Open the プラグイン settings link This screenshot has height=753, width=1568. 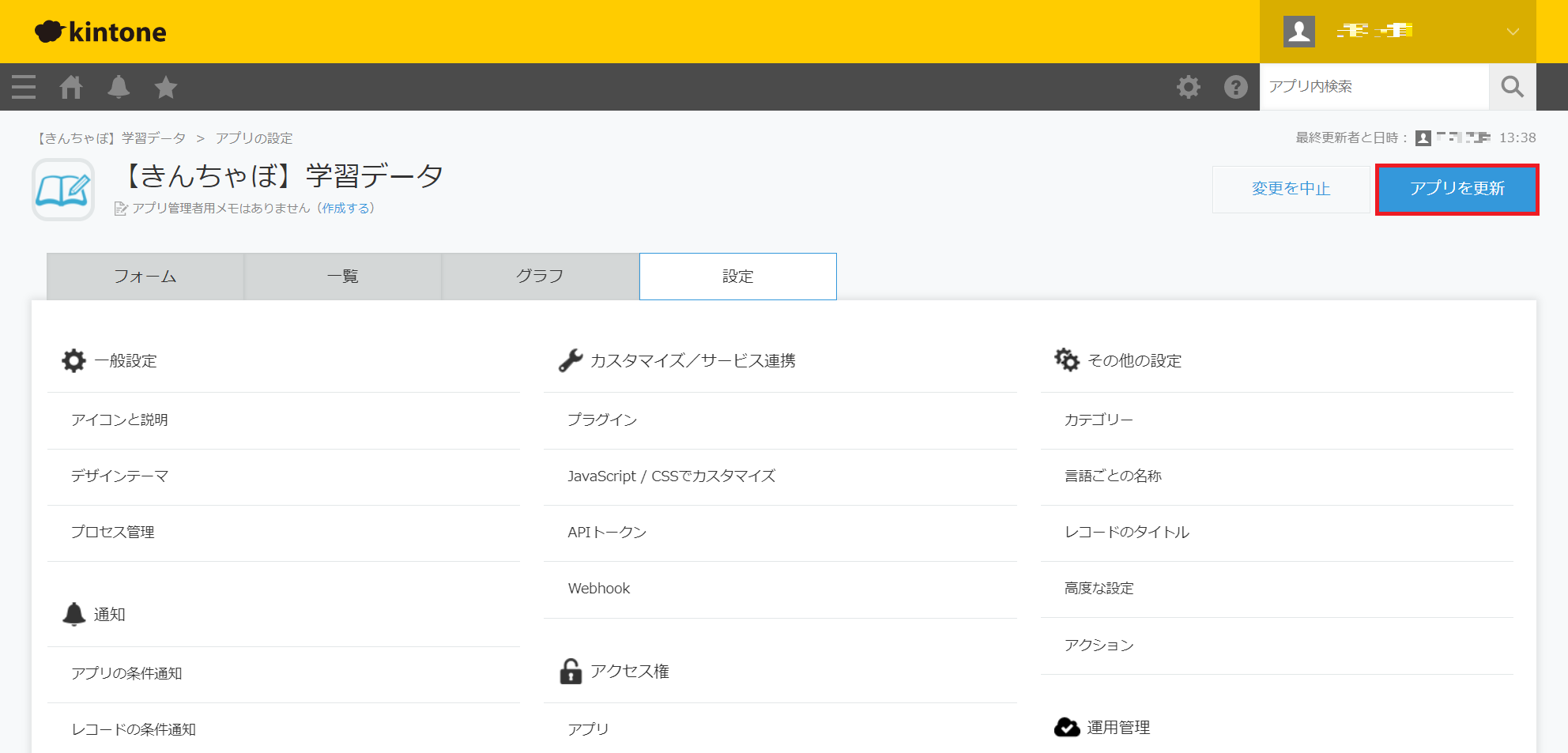coord(602,420)
